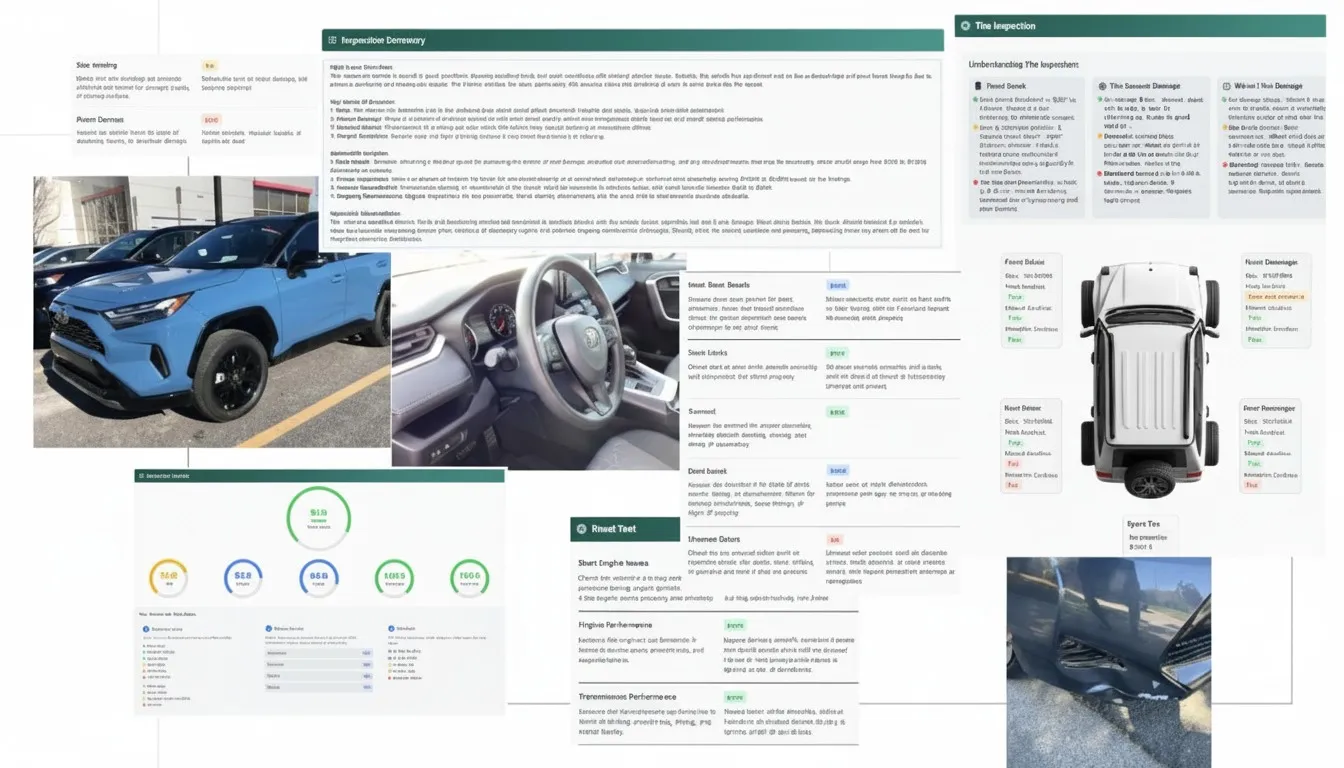Select the Road Test section icon
Viewport: 1344px width, 768px height.
click(x=583, y=529)
